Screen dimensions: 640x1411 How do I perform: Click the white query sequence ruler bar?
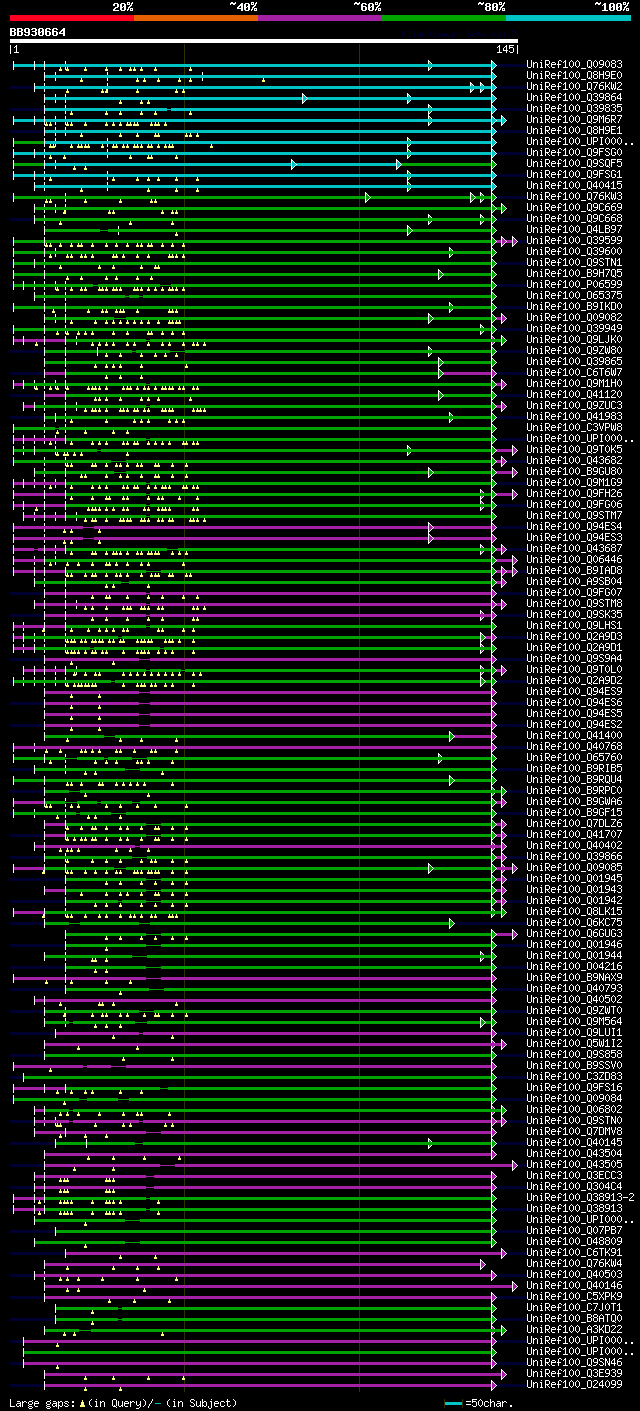(264, 41)
